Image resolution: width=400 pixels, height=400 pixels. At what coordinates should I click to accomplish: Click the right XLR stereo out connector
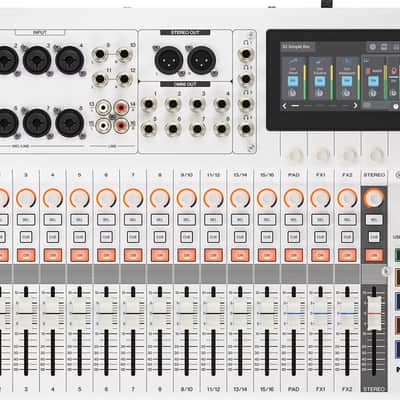(x=201, y=60)
